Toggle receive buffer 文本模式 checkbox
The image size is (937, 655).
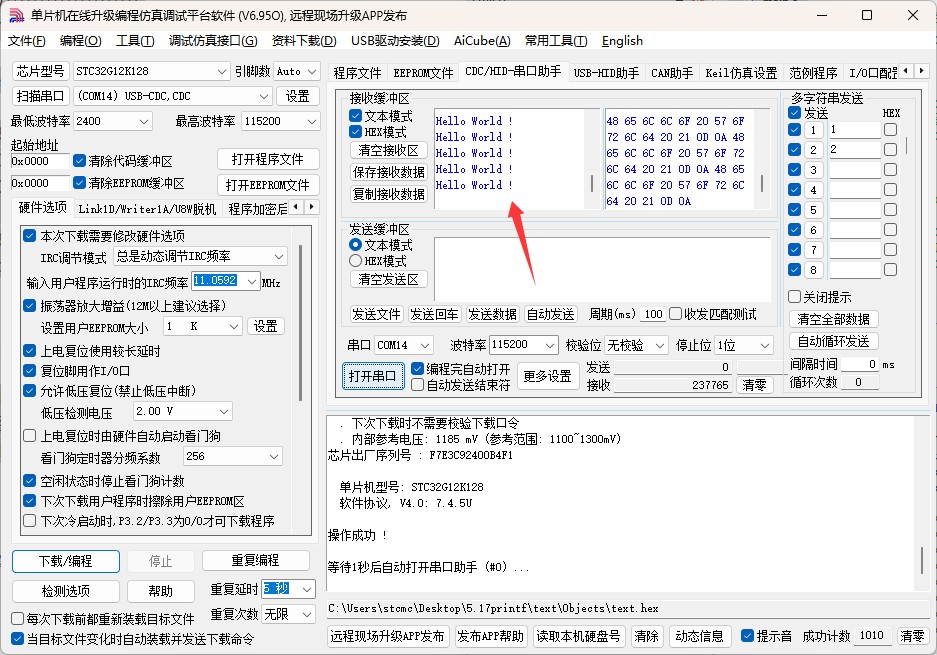pos(356,115)
